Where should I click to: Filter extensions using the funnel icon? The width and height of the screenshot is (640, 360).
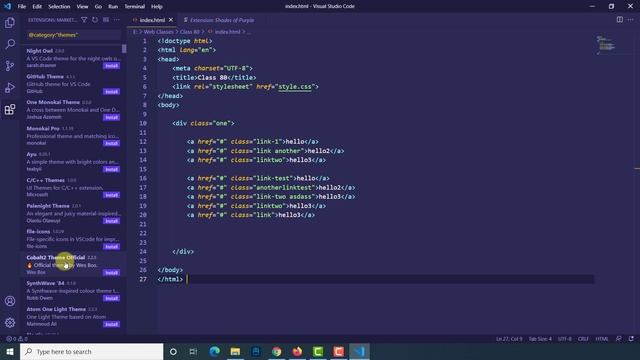(84, 20)
